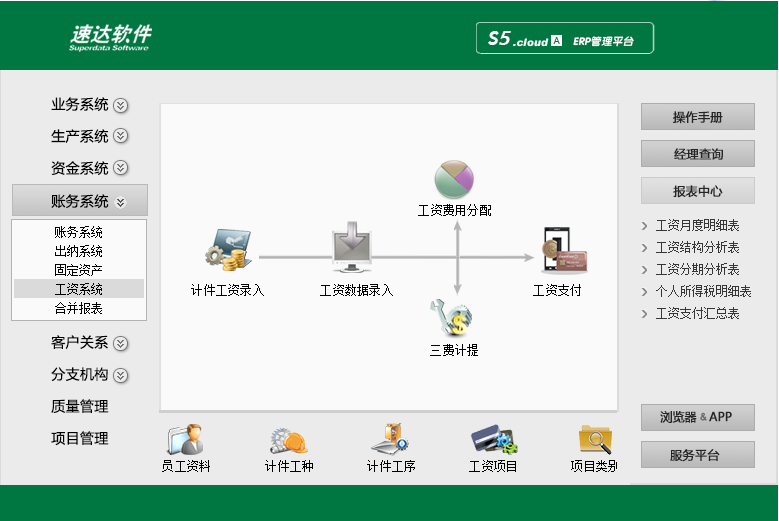Click the 业务系统 menu label

tap(79, 104)
